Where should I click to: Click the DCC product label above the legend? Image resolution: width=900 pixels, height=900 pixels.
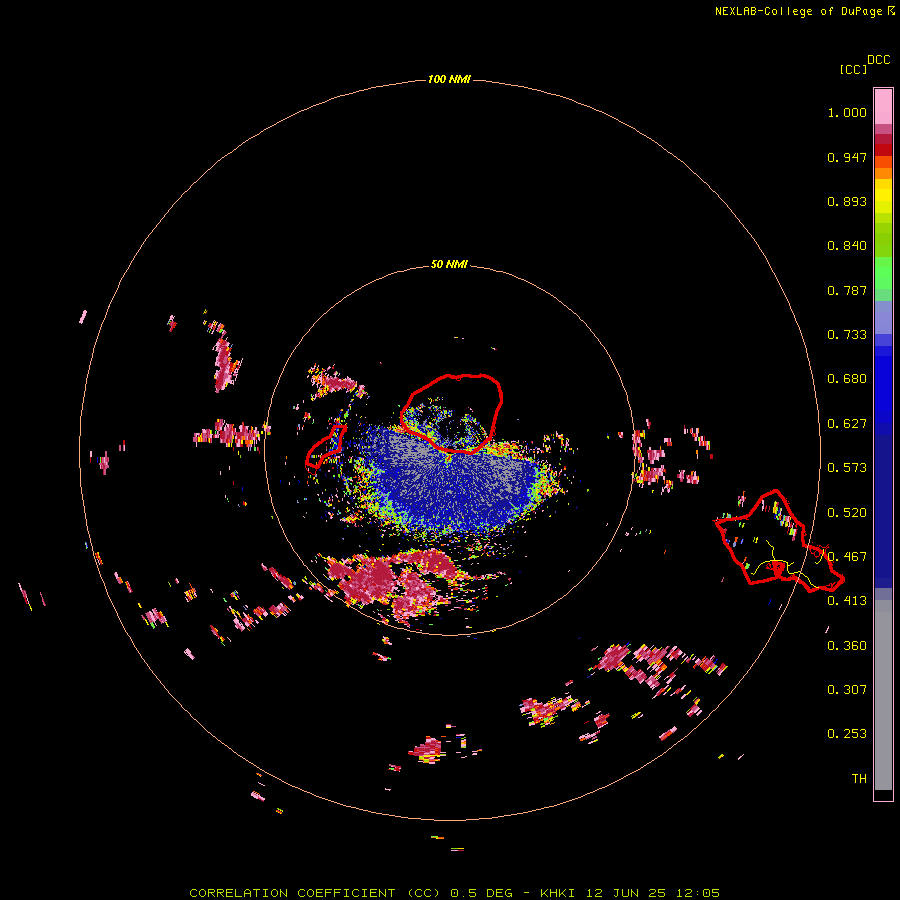pyautogui.click(x=879, y=60)
